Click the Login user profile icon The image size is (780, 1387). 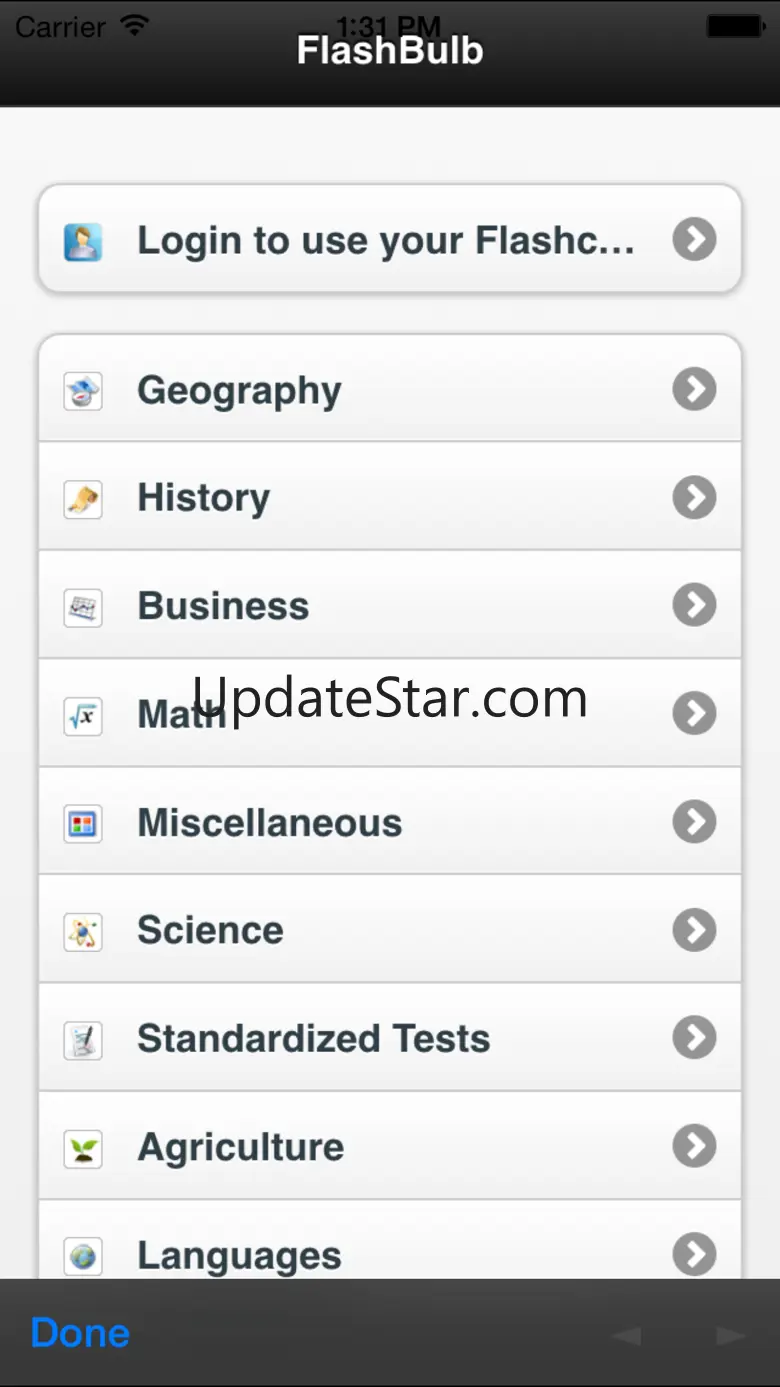click(83, 241)
